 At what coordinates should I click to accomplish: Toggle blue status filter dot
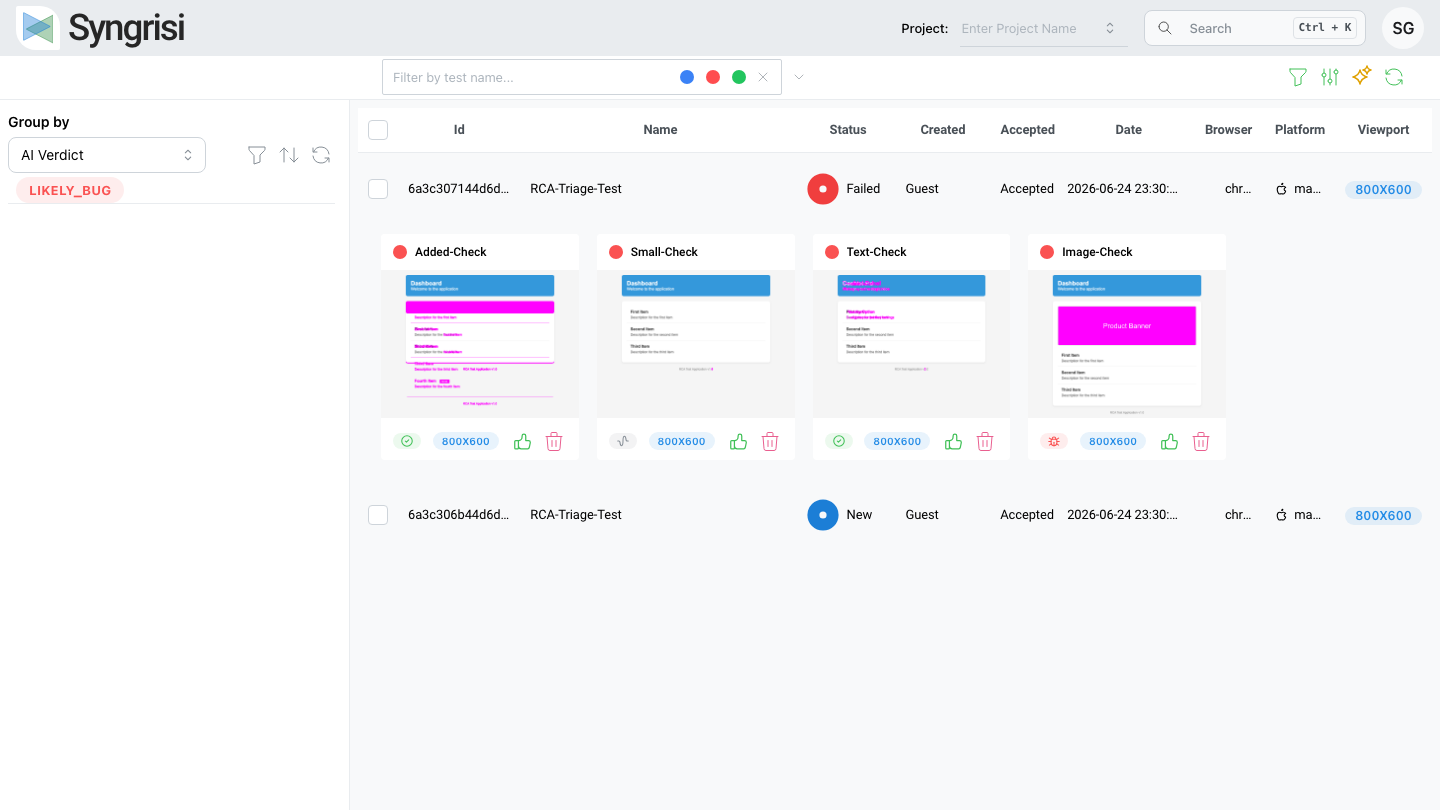coord(687,77)
